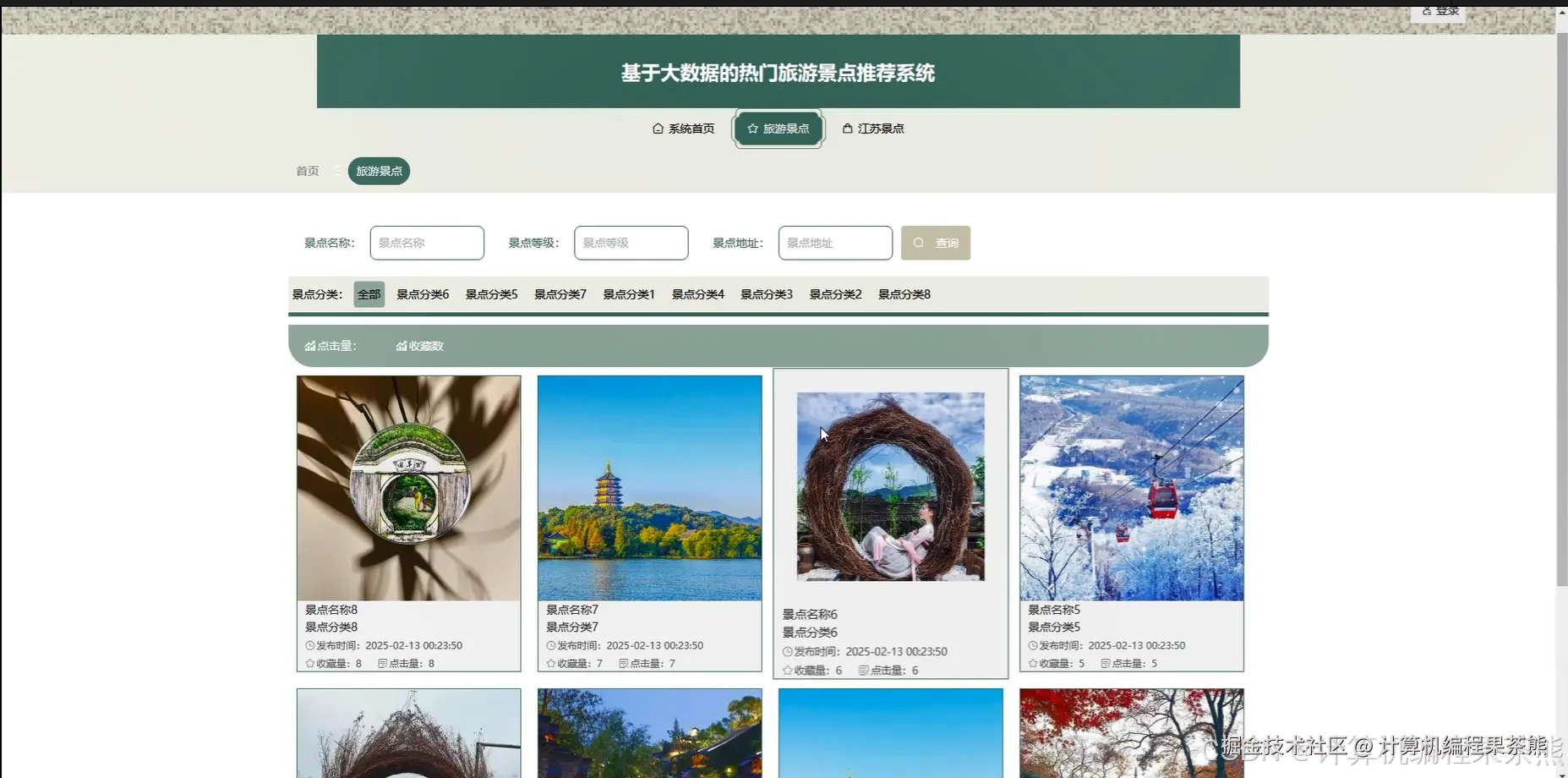Click the star icon beside 旅游景点 nav item
Screen dimensions: 1568x778
tap(751, 129)
